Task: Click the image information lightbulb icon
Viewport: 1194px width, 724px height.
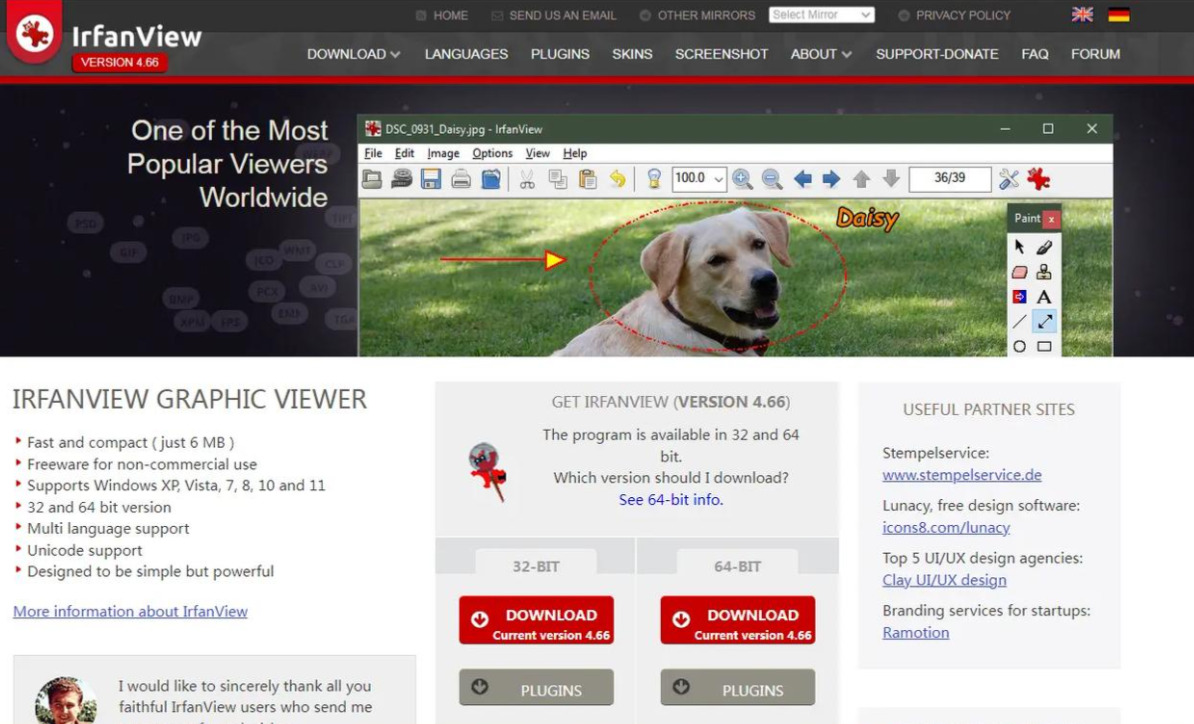Action: coord(653,179)
